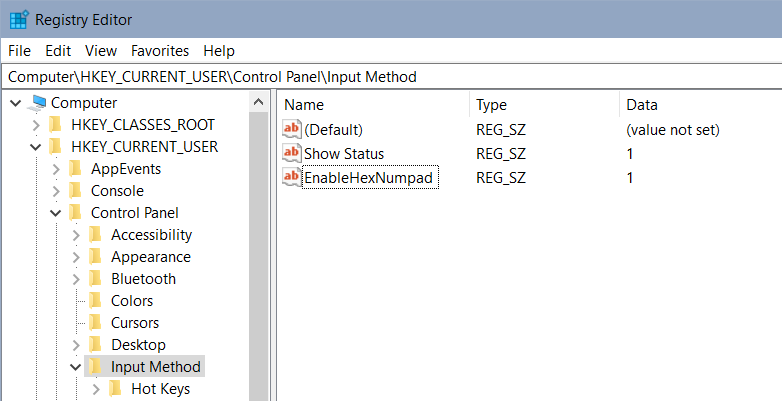Expand the HKEY_CLASSES_ROOT node
This screenshot has height=401, width=782.
(36, 125)
